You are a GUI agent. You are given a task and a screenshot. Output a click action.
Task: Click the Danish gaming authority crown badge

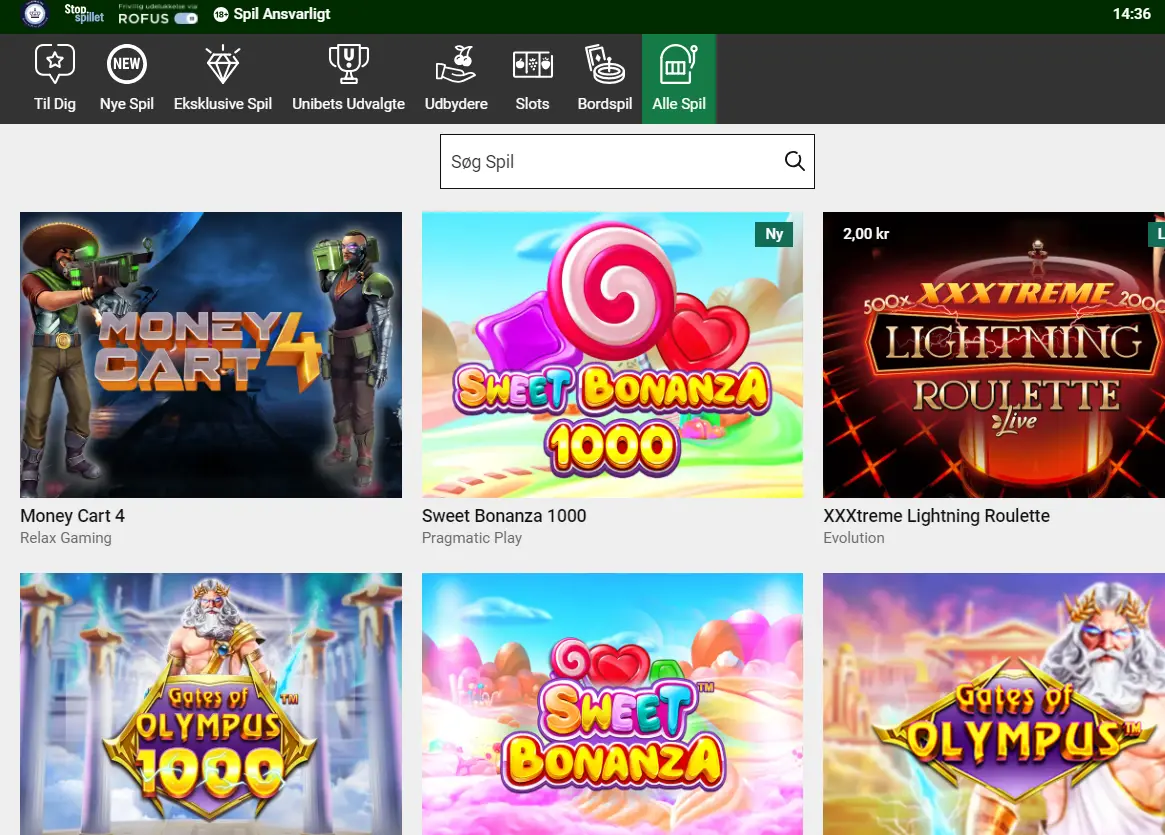pyautogui.click(x=36, y=15)
